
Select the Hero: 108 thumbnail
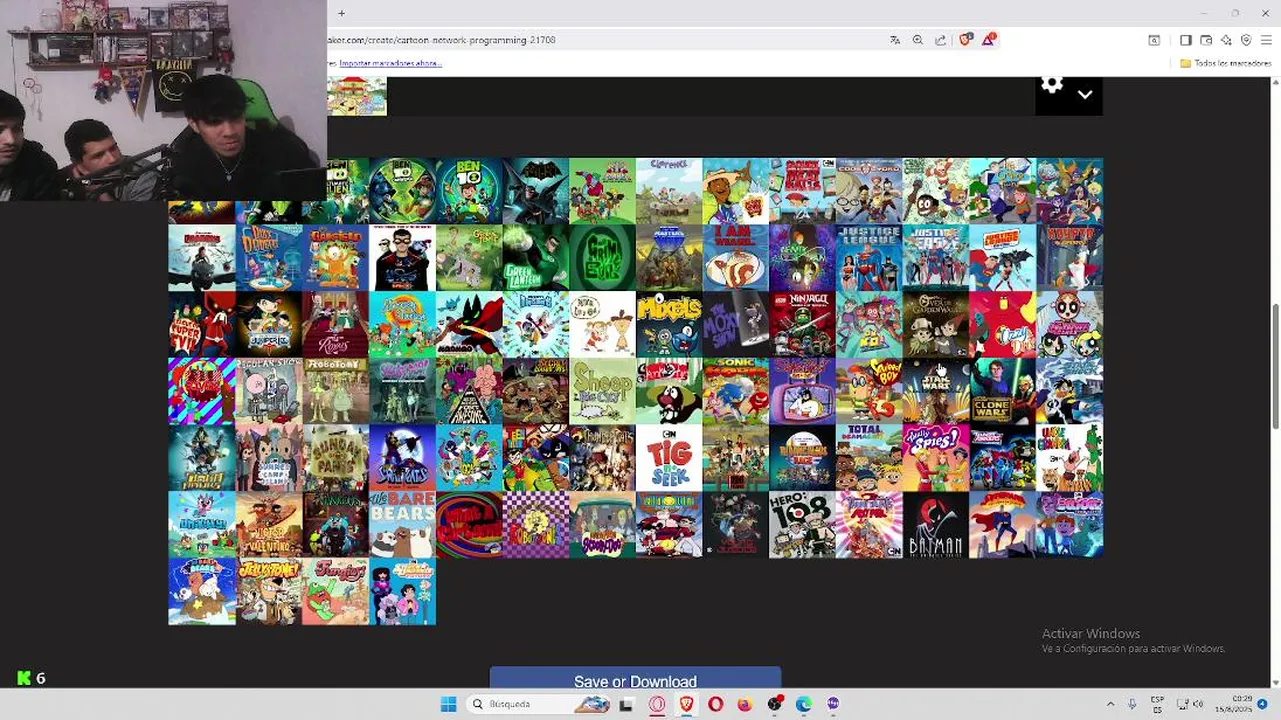pyautogui.click(x=802, y=525)
